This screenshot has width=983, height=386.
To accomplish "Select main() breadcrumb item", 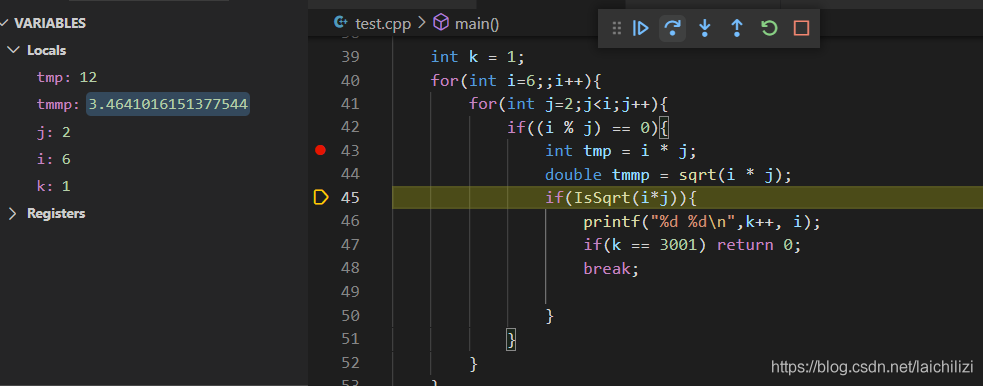I will pyautogui.click(x=476, y=24).
